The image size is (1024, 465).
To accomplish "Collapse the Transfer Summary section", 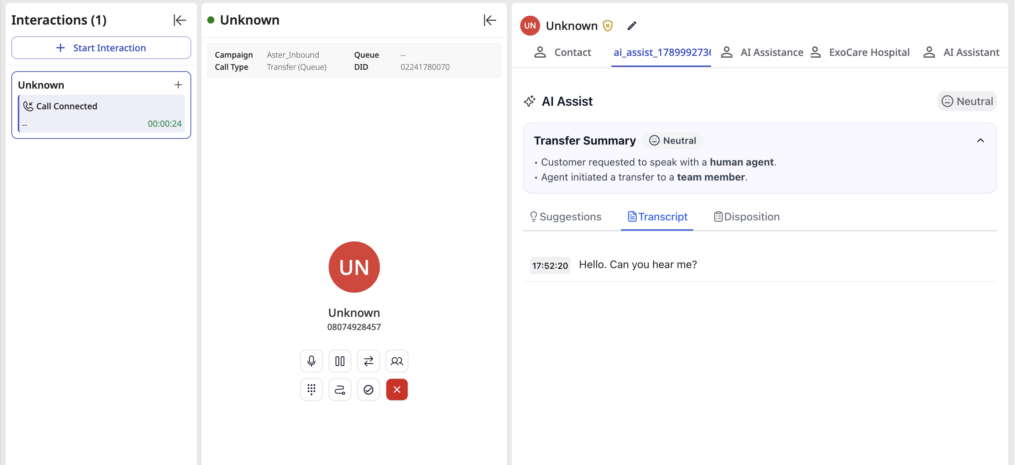I will pyautogui.click(x=980, y=140).
